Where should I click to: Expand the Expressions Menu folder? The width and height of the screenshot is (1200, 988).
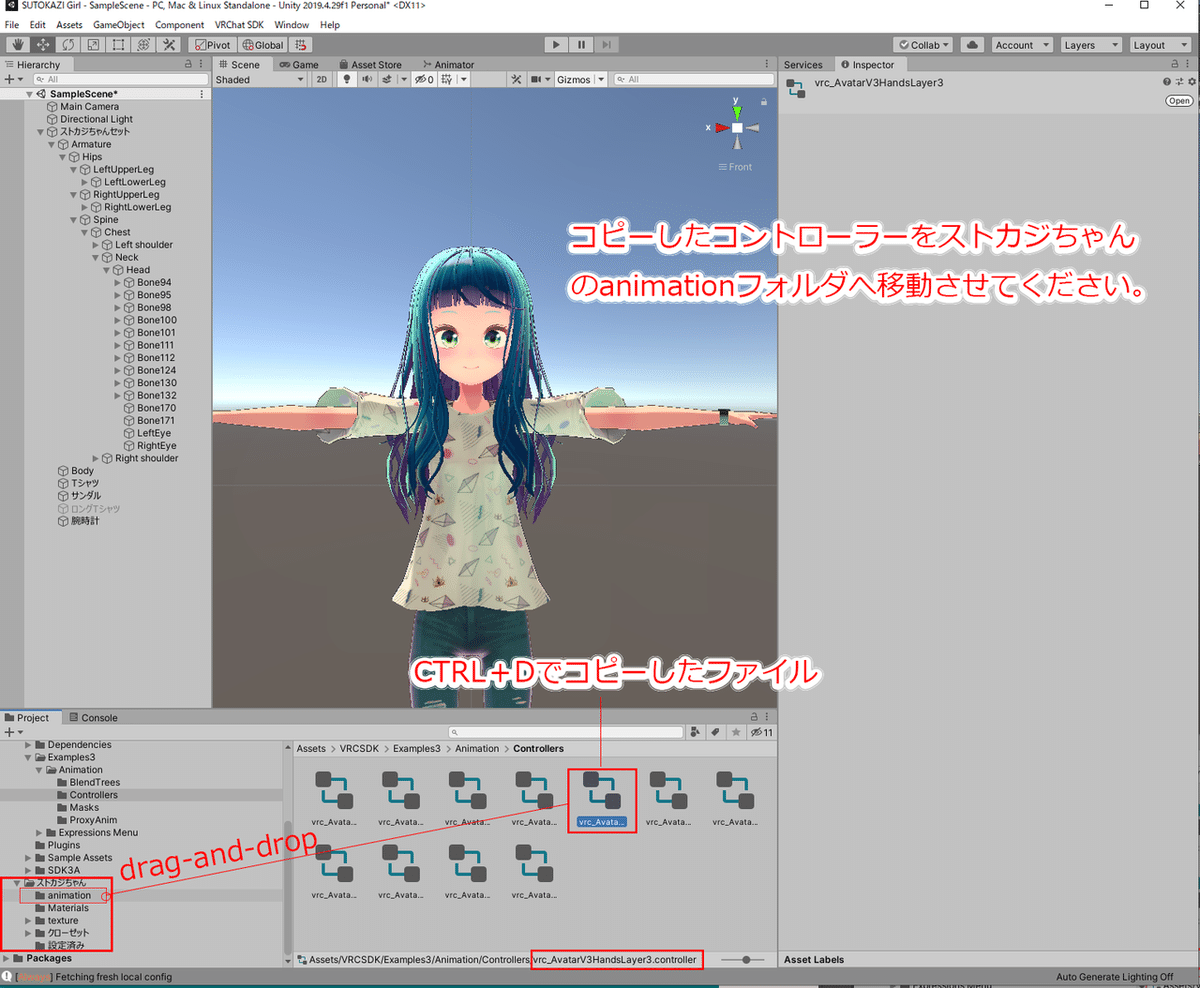(40, 832)
